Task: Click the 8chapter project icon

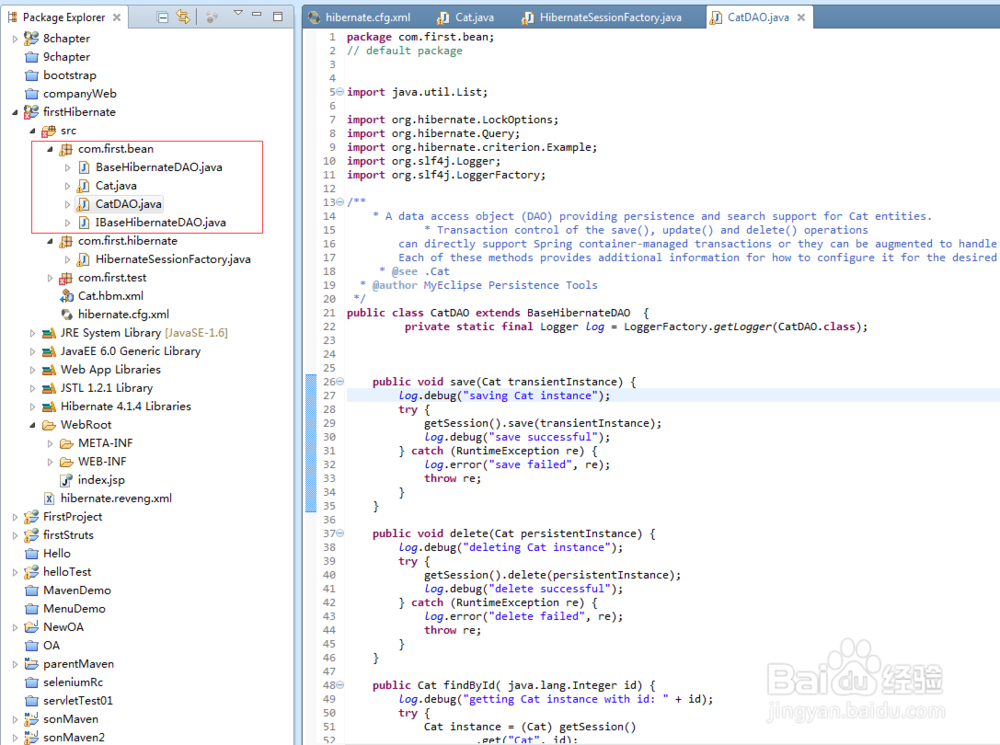Action: click(31, 38)
